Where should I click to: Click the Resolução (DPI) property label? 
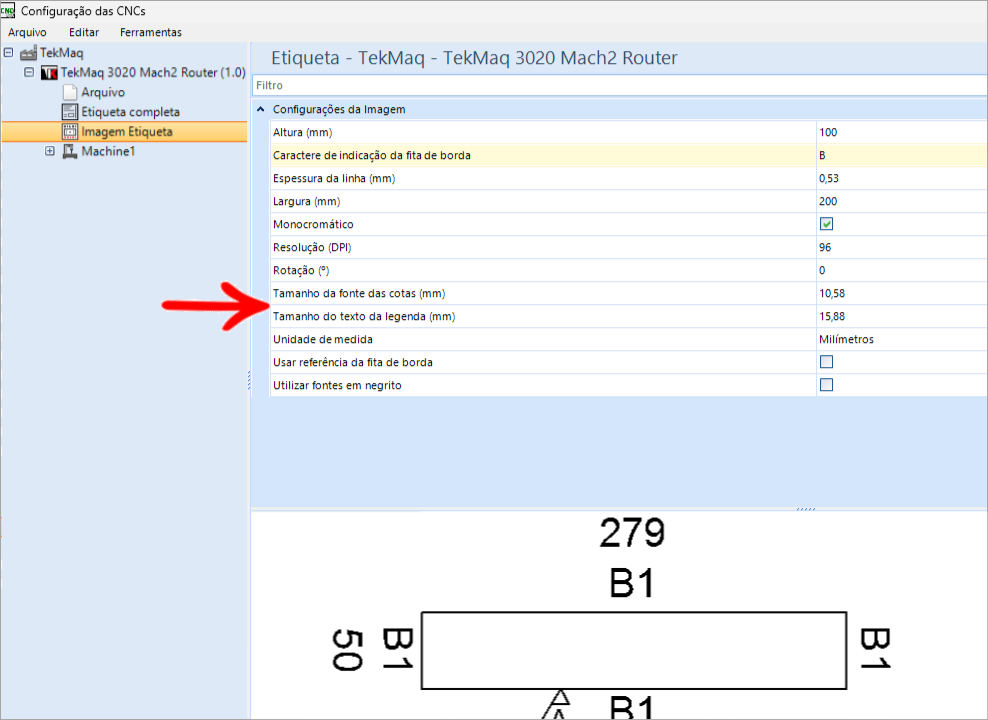(312, 247)
